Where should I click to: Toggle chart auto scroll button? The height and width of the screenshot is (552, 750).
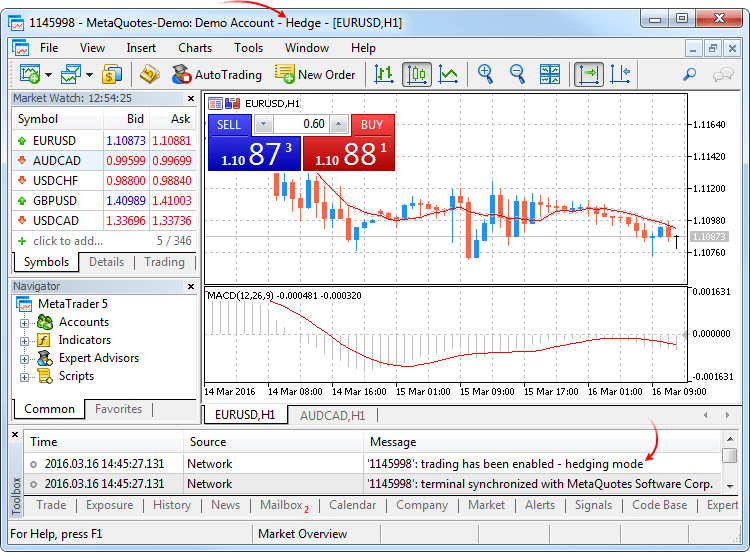click(589, 74)
